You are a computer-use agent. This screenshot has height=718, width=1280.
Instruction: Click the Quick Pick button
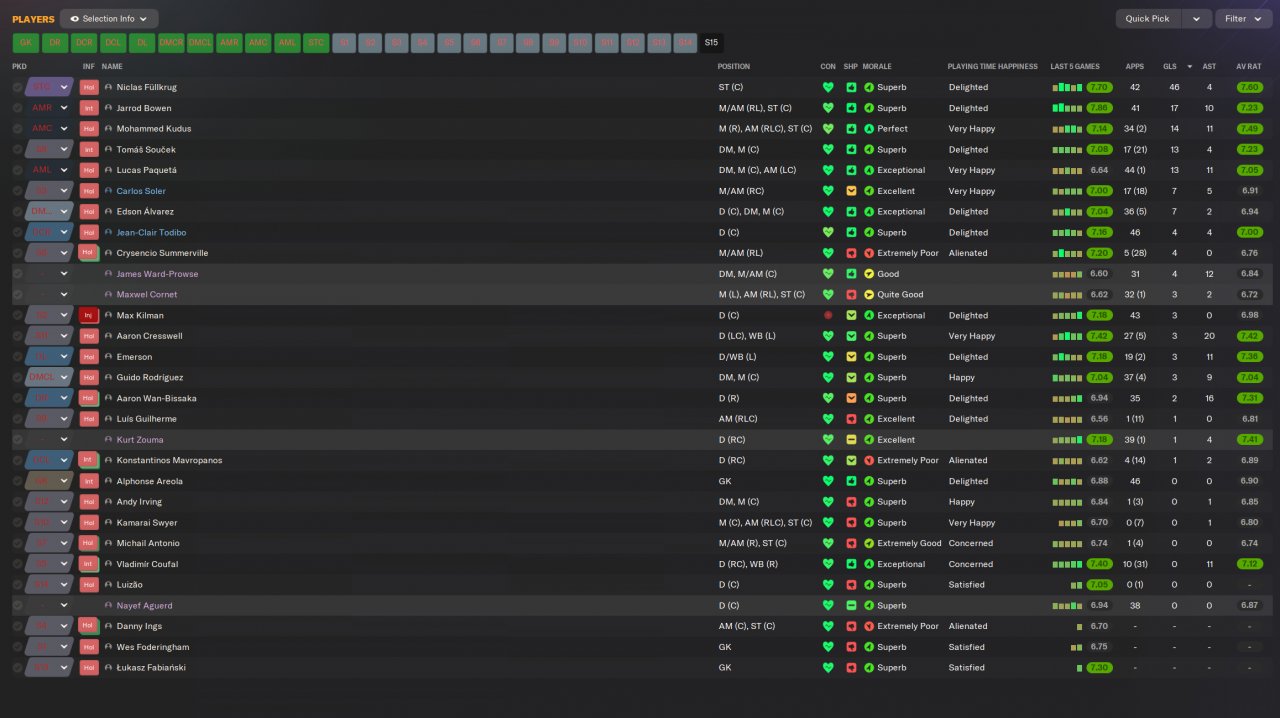coord(1148,19)
